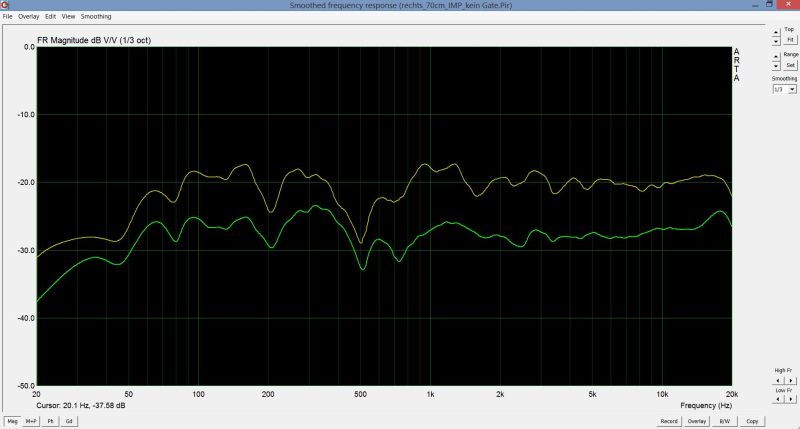800x429 pixels.
Task: Click the 1k frequency axis label
Action: pos(430,394)
